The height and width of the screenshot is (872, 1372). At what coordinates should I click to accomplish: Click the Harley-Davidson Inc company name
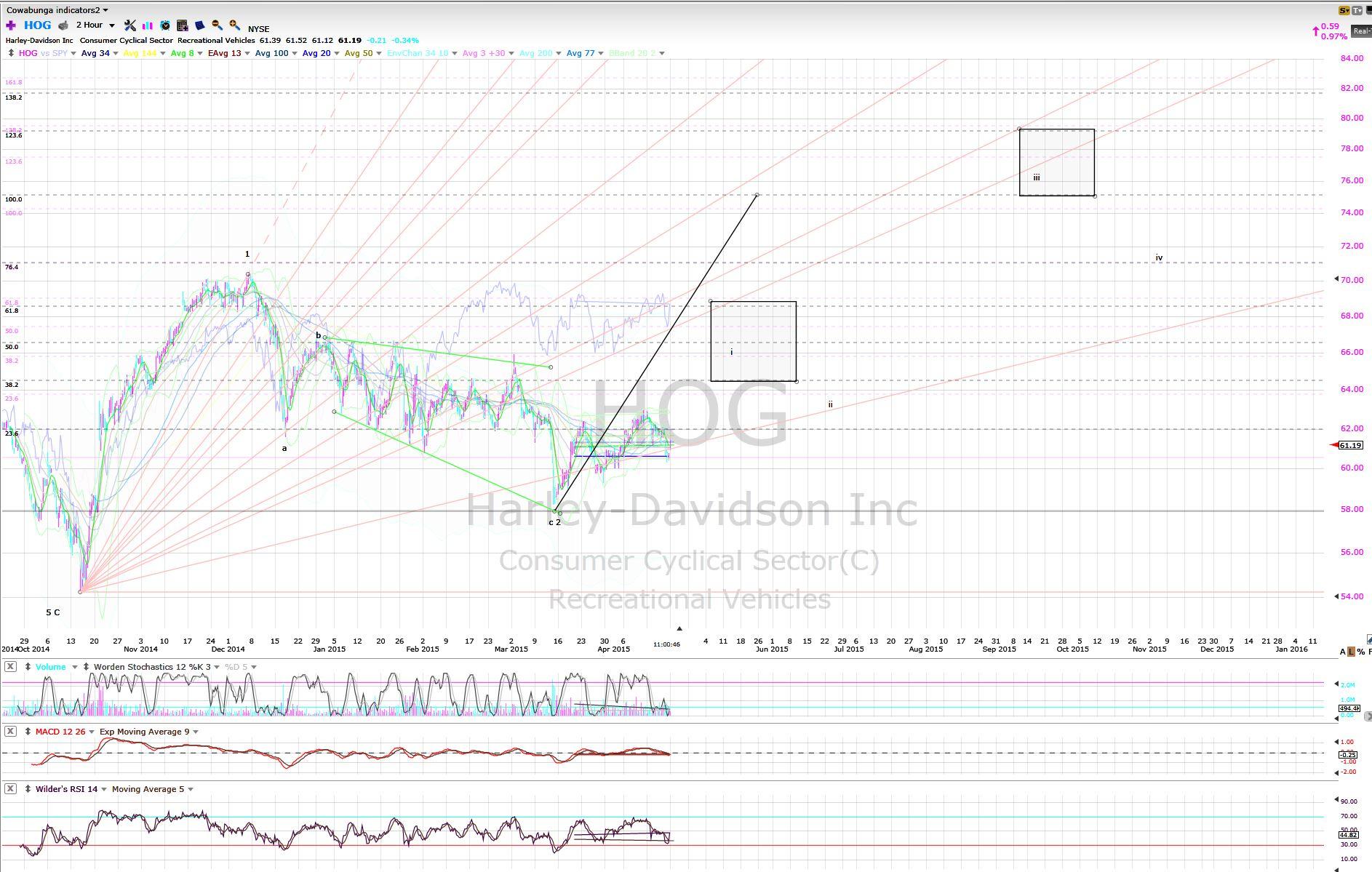[39, 40]
